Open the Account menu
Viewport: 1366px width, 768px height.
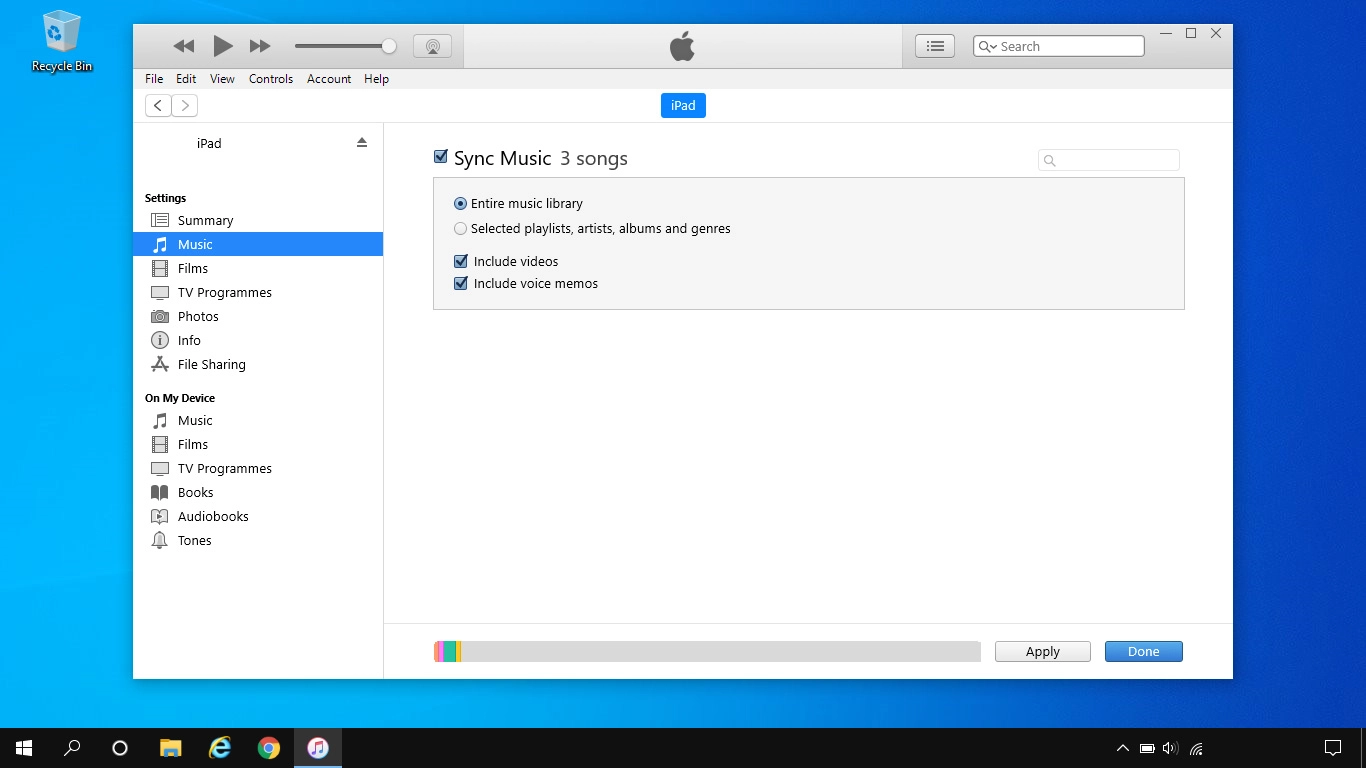329,79
